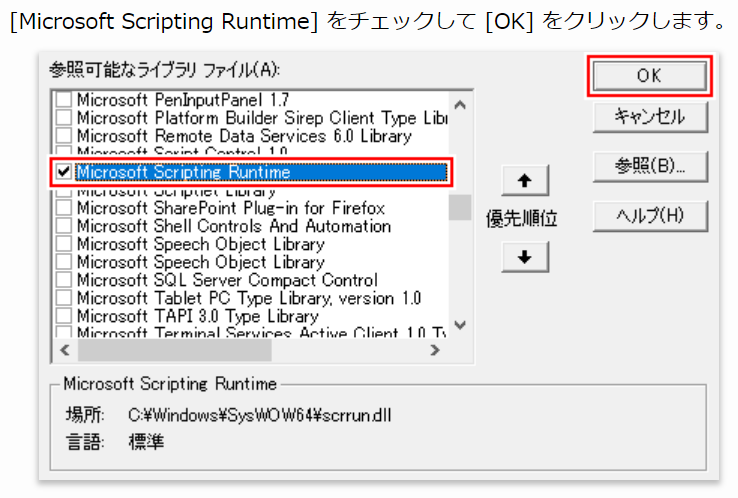738x498 pixels.
Task: Check Microsoft SQL Server Compact Control
Action: [64, 280]
